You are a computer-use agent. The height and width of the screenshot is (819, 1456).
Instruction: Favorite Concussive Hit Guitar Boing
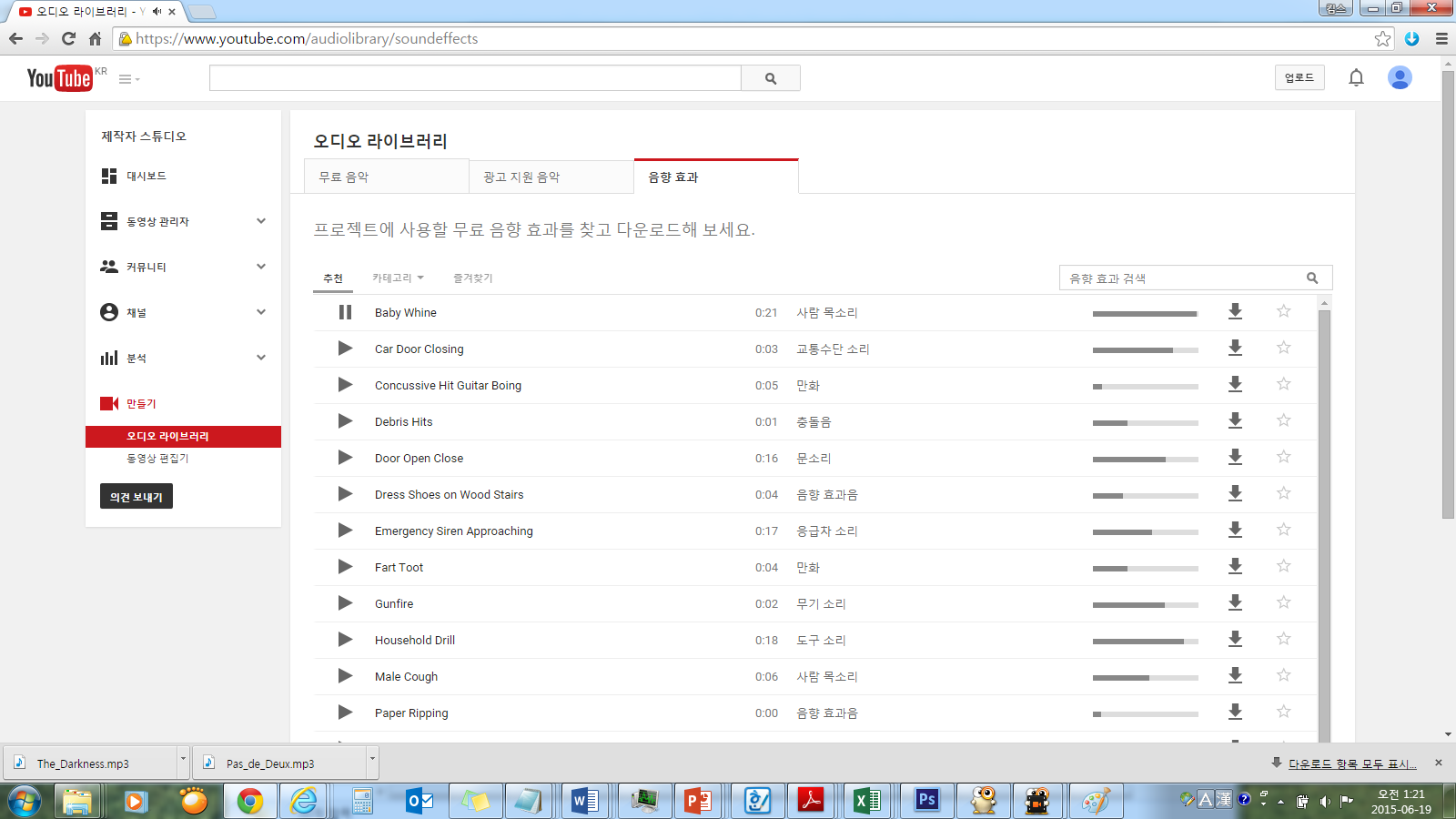1283,384
